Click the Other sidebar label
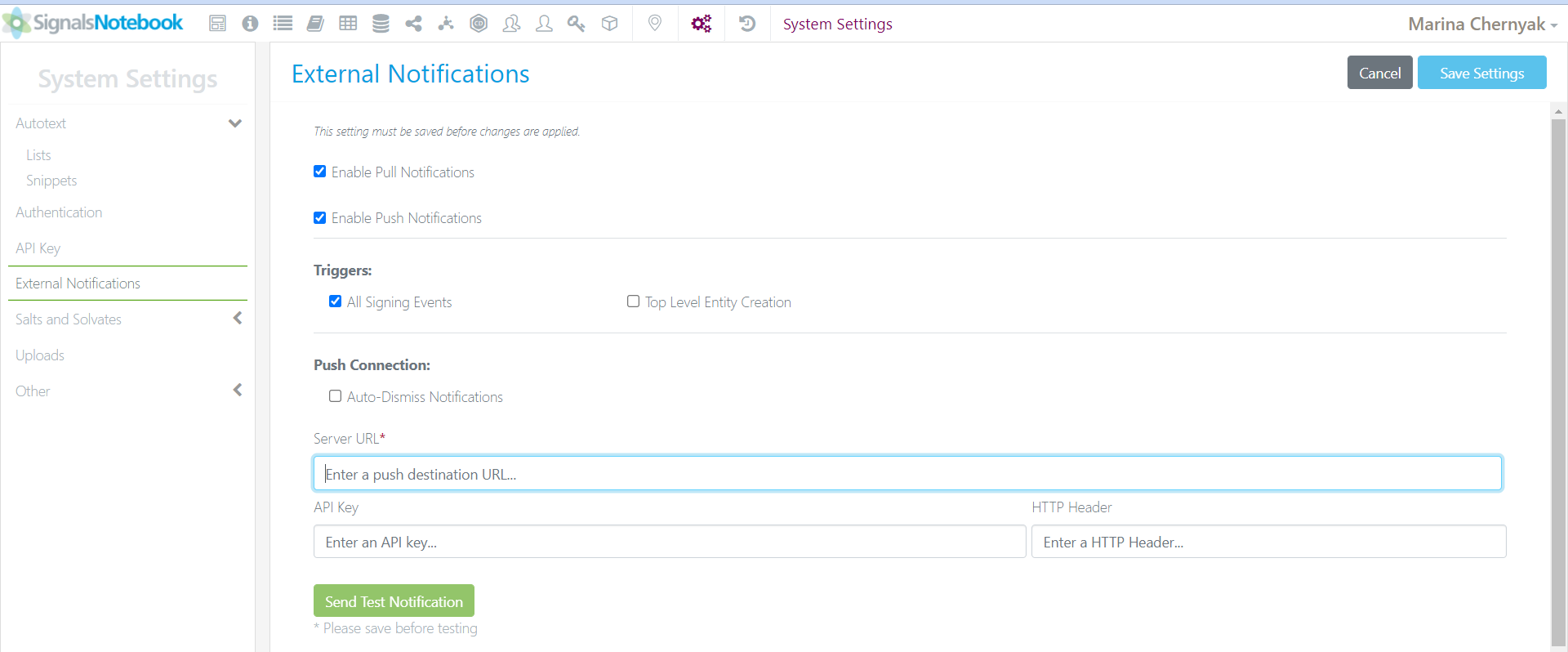Image resolution: width=1568 pixels, height=652 pixels. coord(33,391)
